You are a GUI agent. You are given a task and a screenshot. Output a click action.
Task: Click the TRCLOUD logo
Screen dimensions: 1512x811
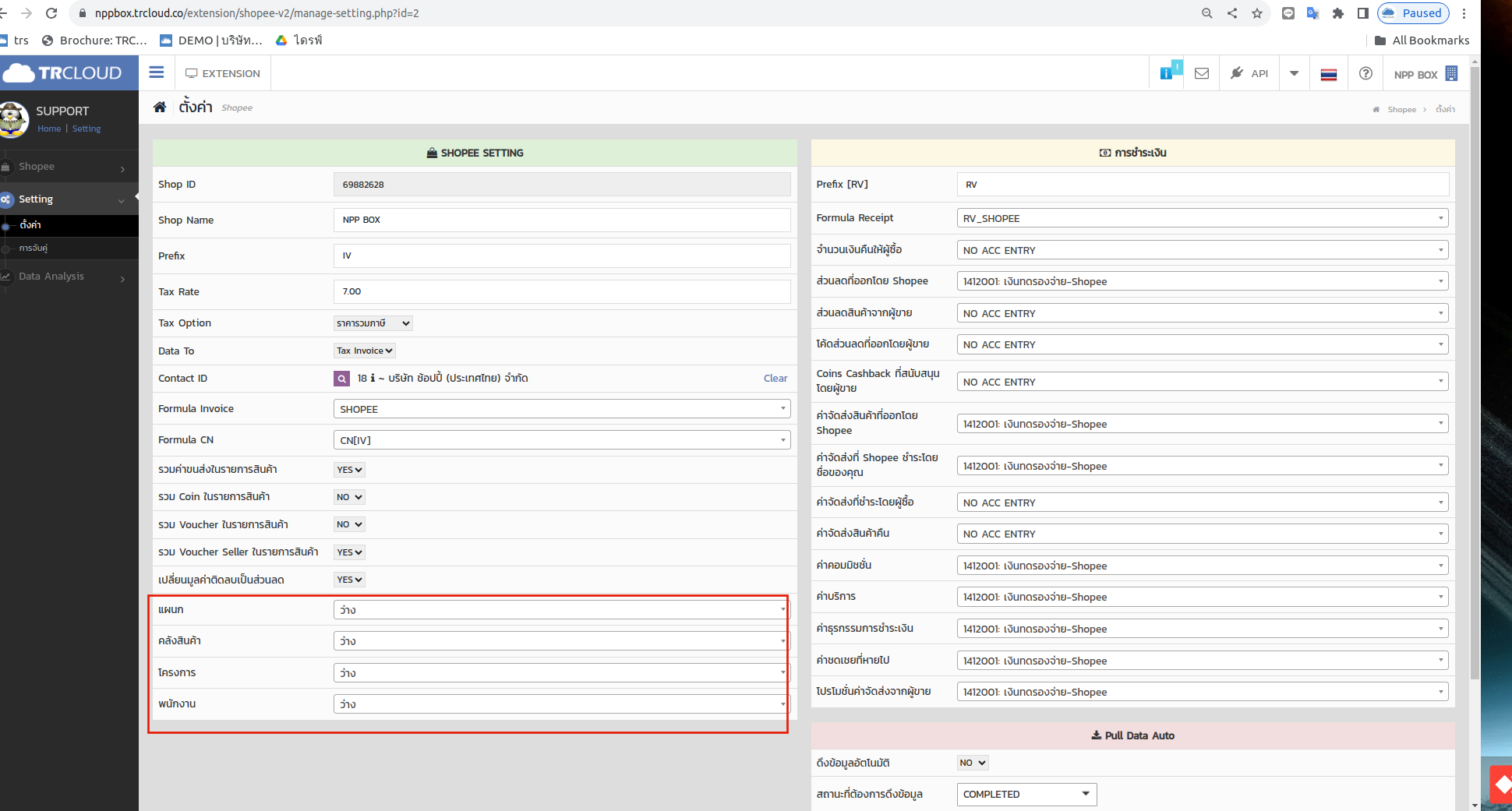click(x=62, y=73)
